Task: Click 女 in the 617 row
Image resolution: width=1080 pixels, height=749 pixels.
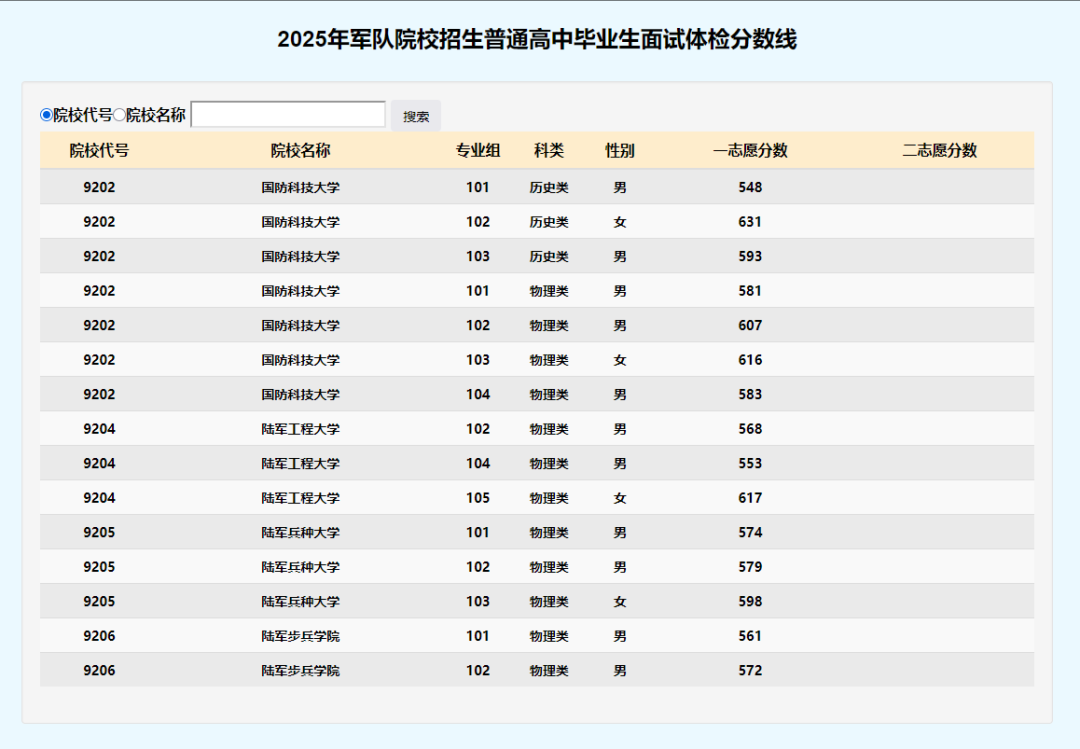Action: point(620,497)
